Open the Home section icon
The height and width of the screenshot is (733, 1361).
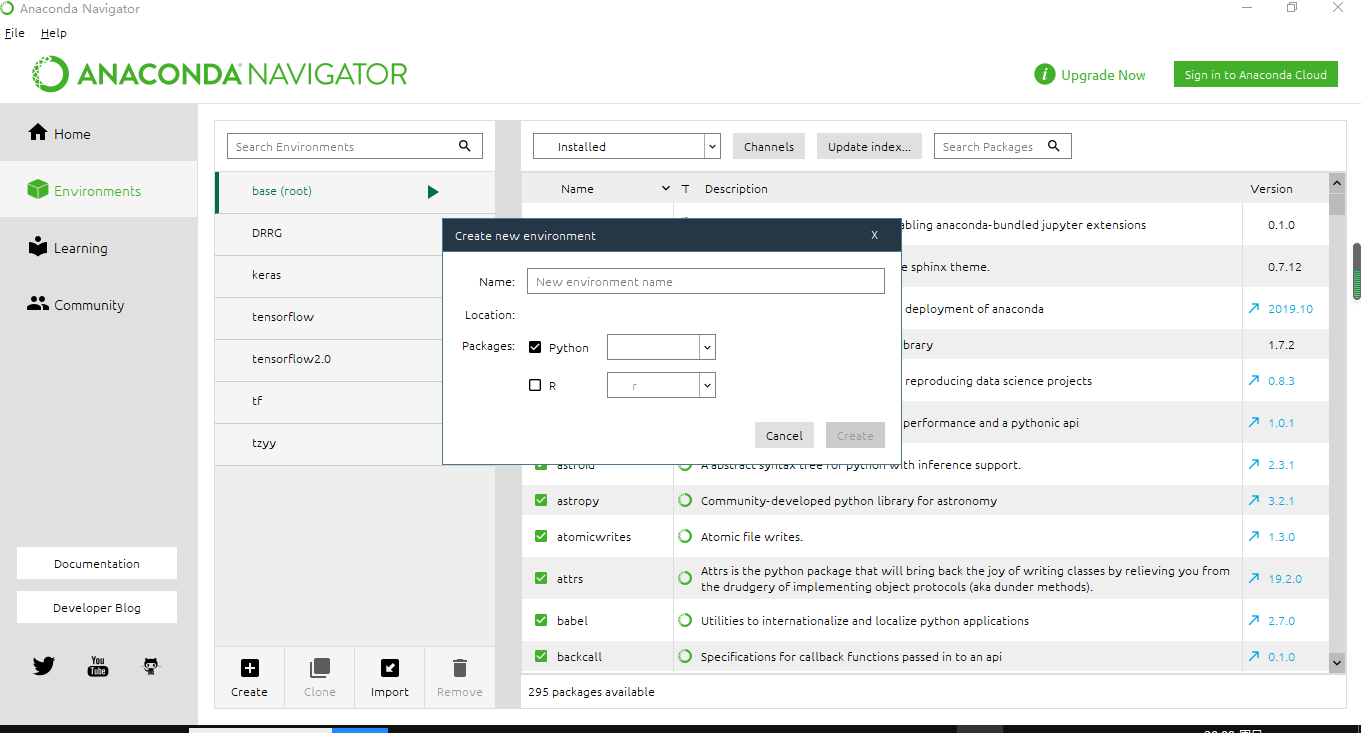pyautogui.click(x=38, y=133)
